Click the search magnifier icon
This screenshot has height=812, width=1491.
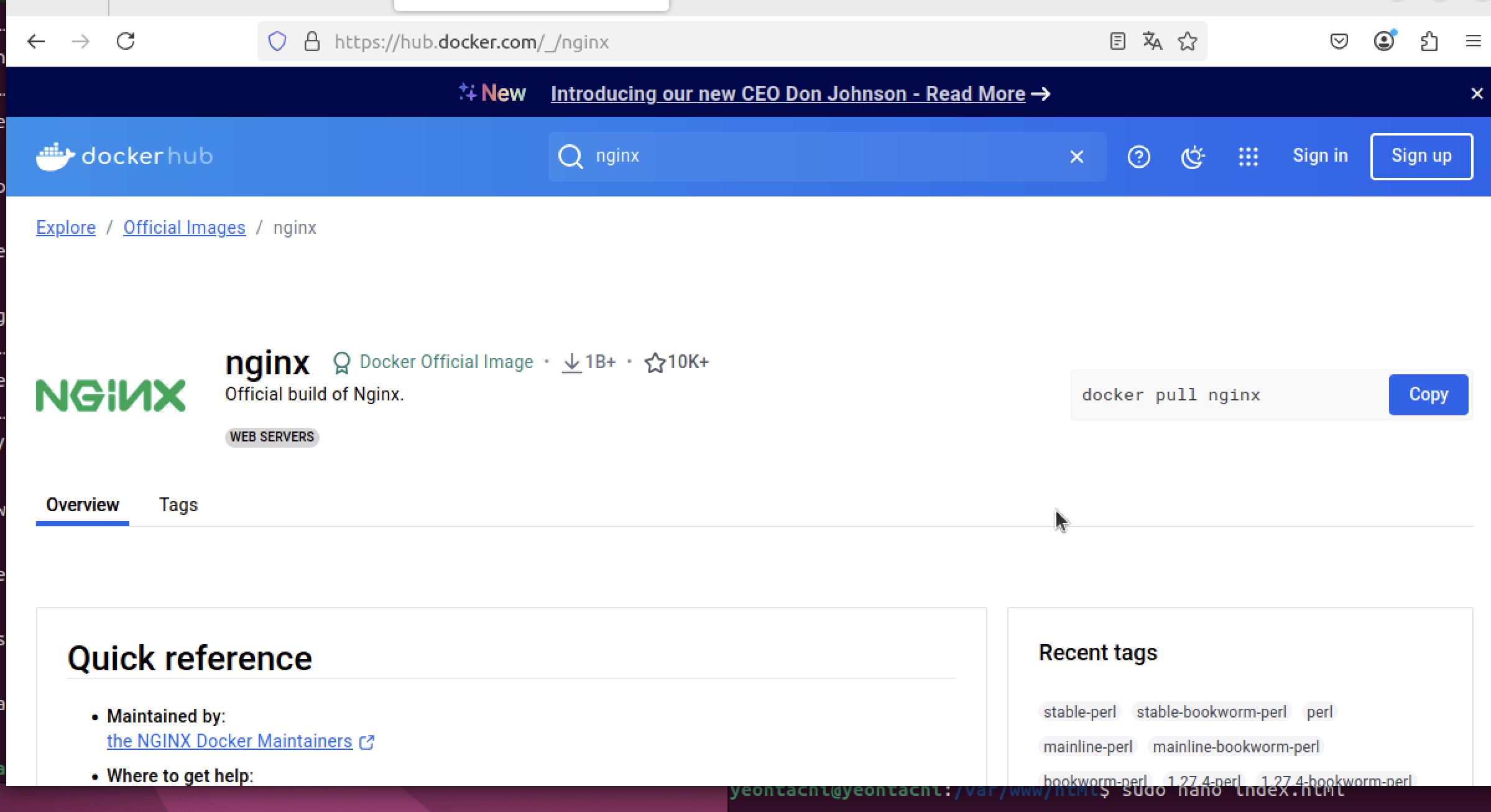[x=570, y=157]
